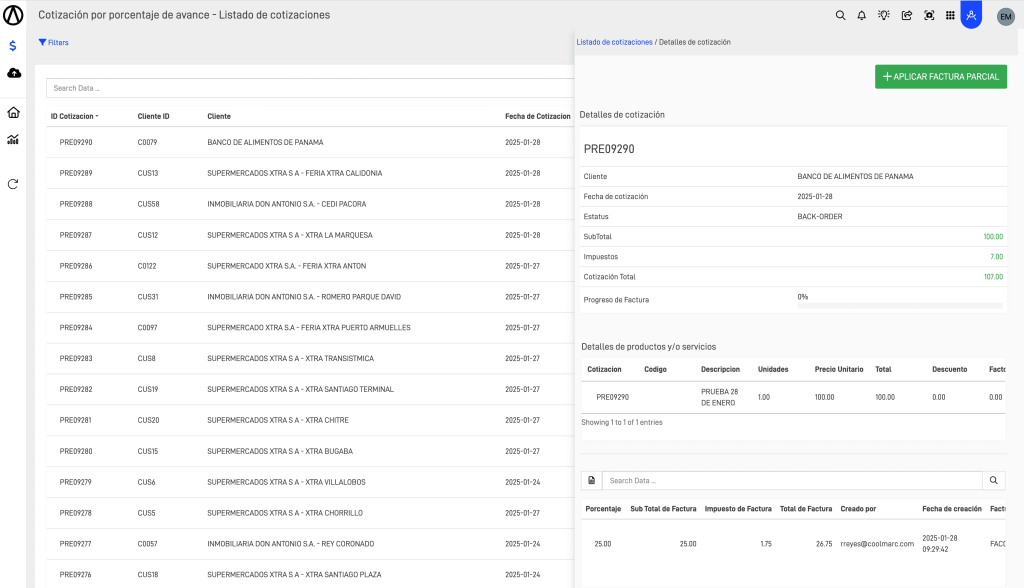Viewport: 1024px width, 588px height.
Task: Open notifications bell icon
Action: tap(861, 15)
